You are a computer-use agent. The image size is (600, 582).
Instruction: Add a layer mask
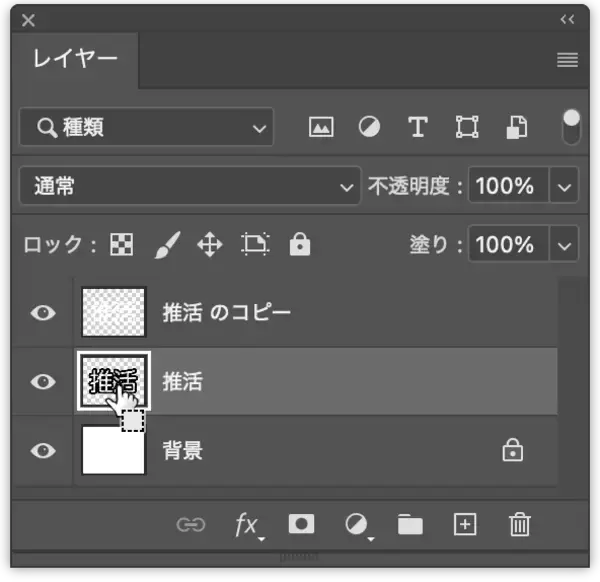(x=301, y=524)
